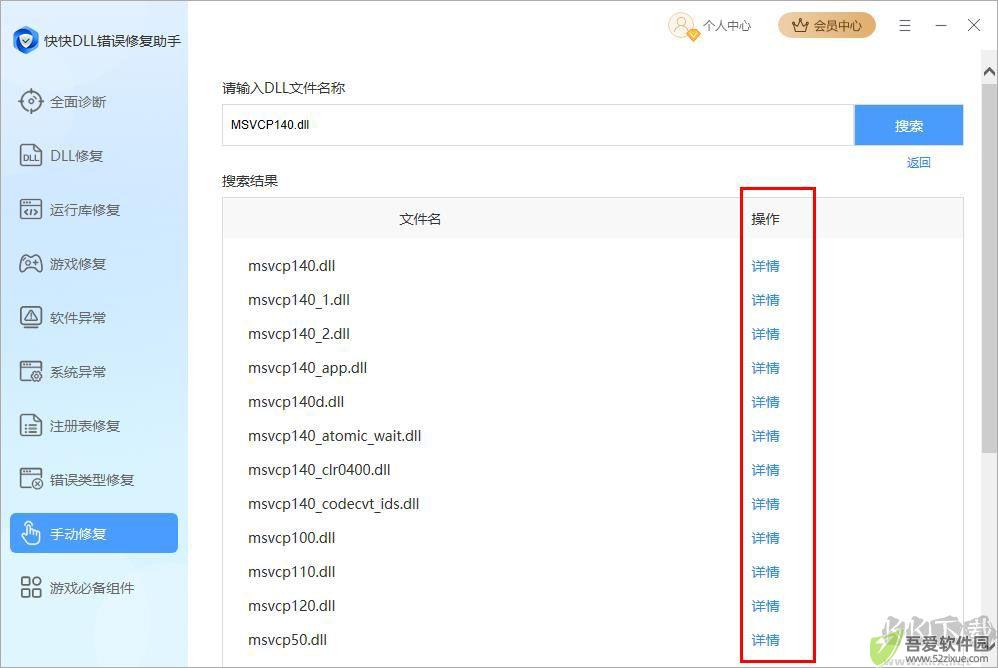Open the hamburger menu icon
The height and width of the screenshot is (668, 998).
904,25
